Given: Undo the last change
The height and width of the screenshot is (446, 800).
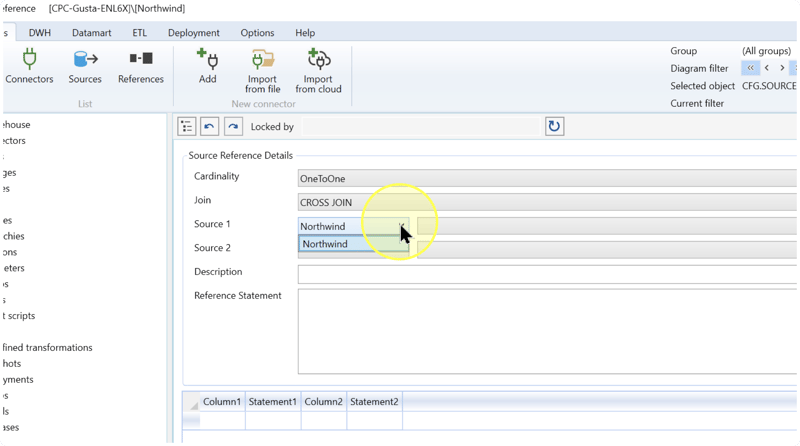Looking at the screenshot, I should (209, 127).
